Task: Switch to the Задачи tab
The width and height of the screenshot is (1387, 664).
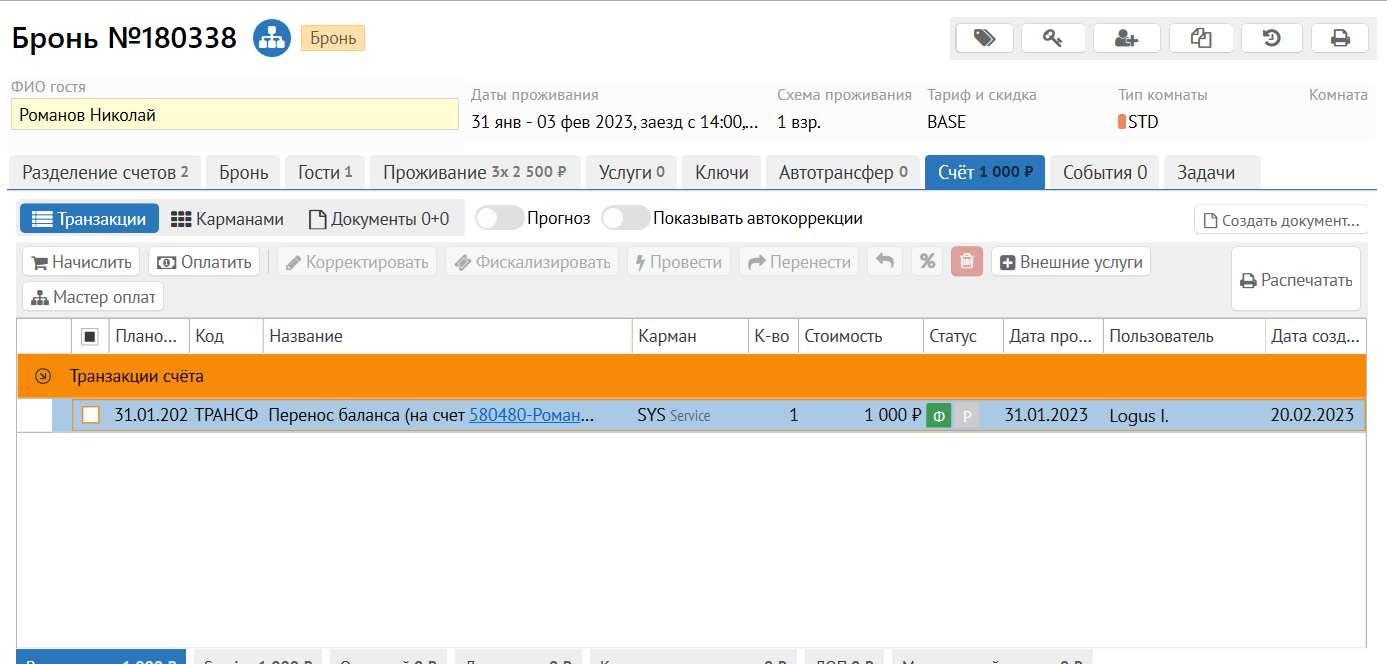Action: point(1212,172)
